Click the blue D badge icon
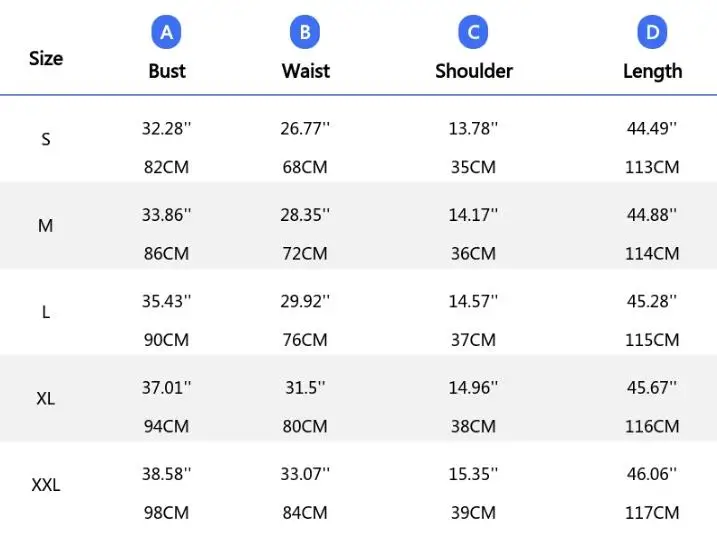Screen dimensions: 717x537 (652, 33)
